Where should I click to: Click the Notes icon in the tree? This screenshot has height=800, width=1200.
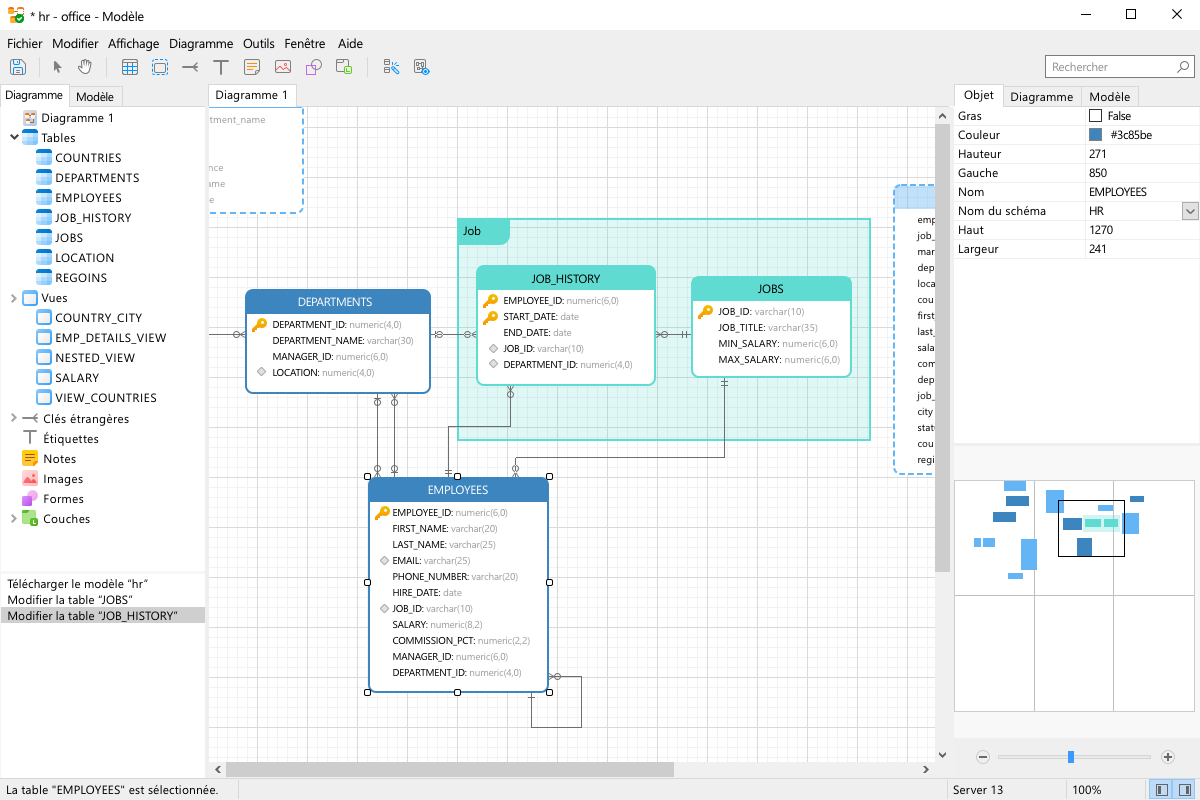[30, 458]
